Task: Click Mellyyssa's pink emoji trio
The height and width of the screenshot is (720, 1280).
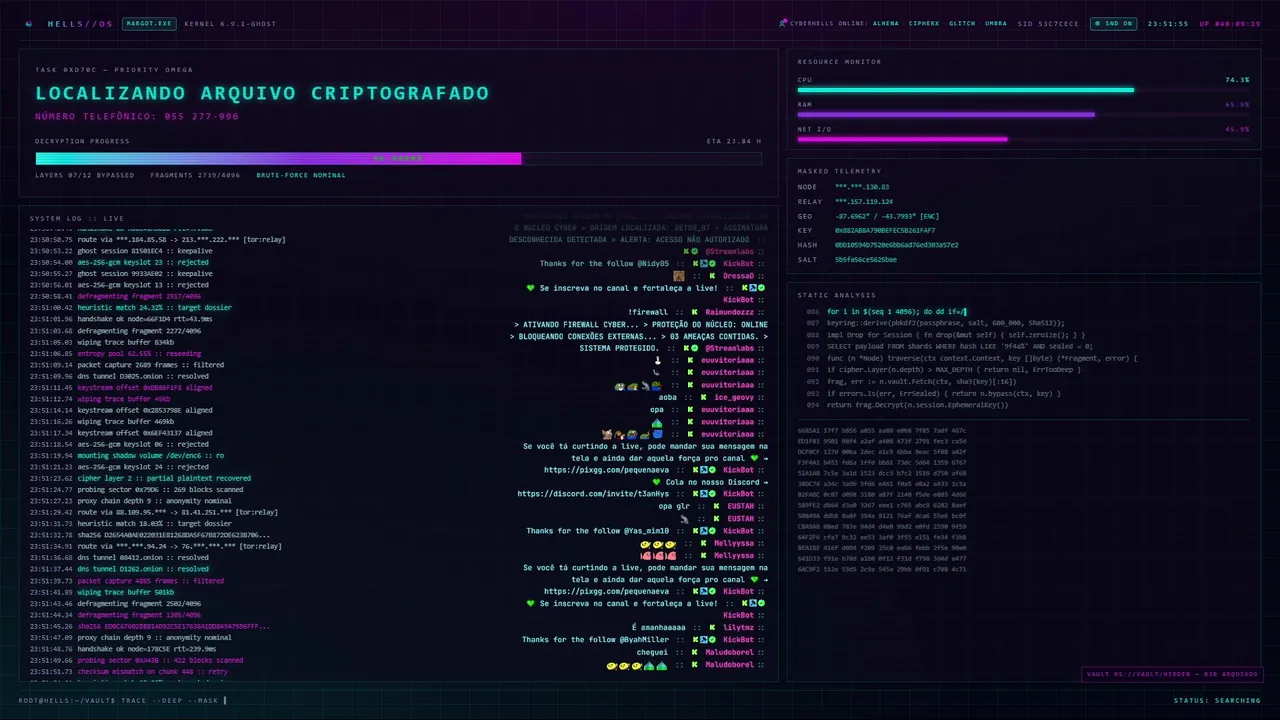Action: [658, 556]
